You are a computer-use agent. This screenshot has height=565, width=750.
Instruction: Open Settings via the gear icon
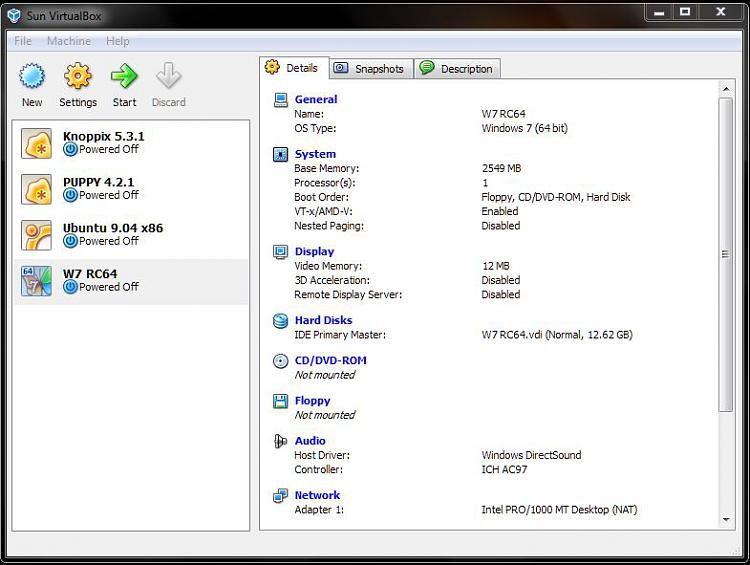pyautogui.click(x=77, y=76)
